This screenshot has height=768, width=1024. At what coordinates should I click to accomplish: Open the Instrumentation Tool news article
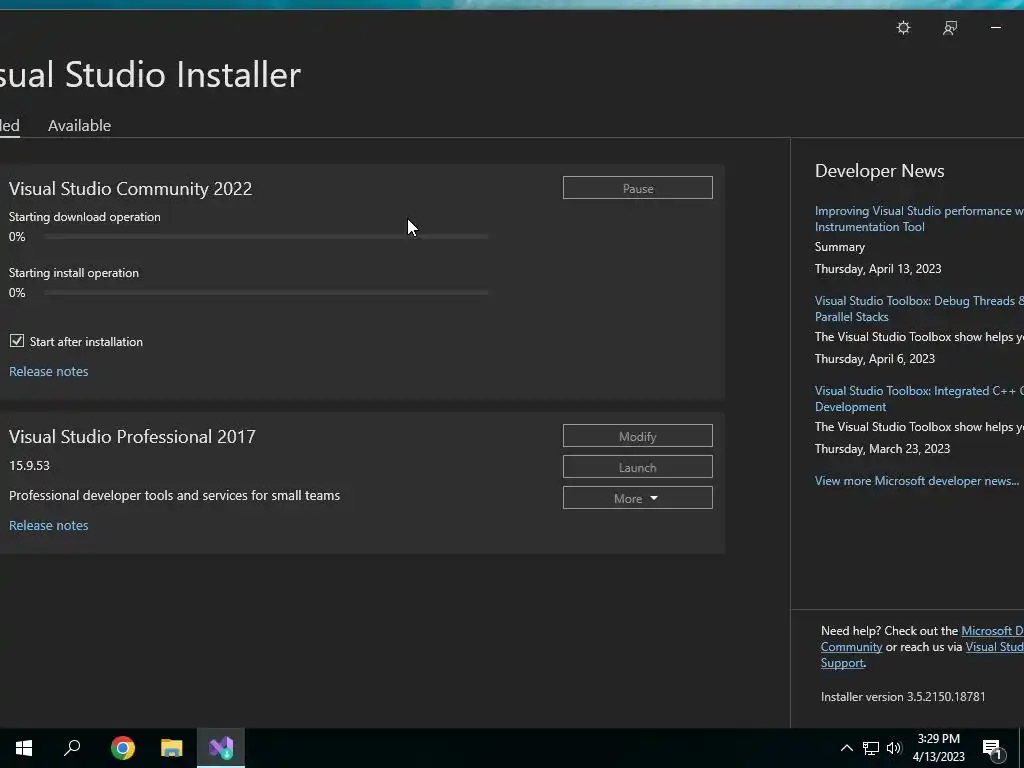(919, 219)
